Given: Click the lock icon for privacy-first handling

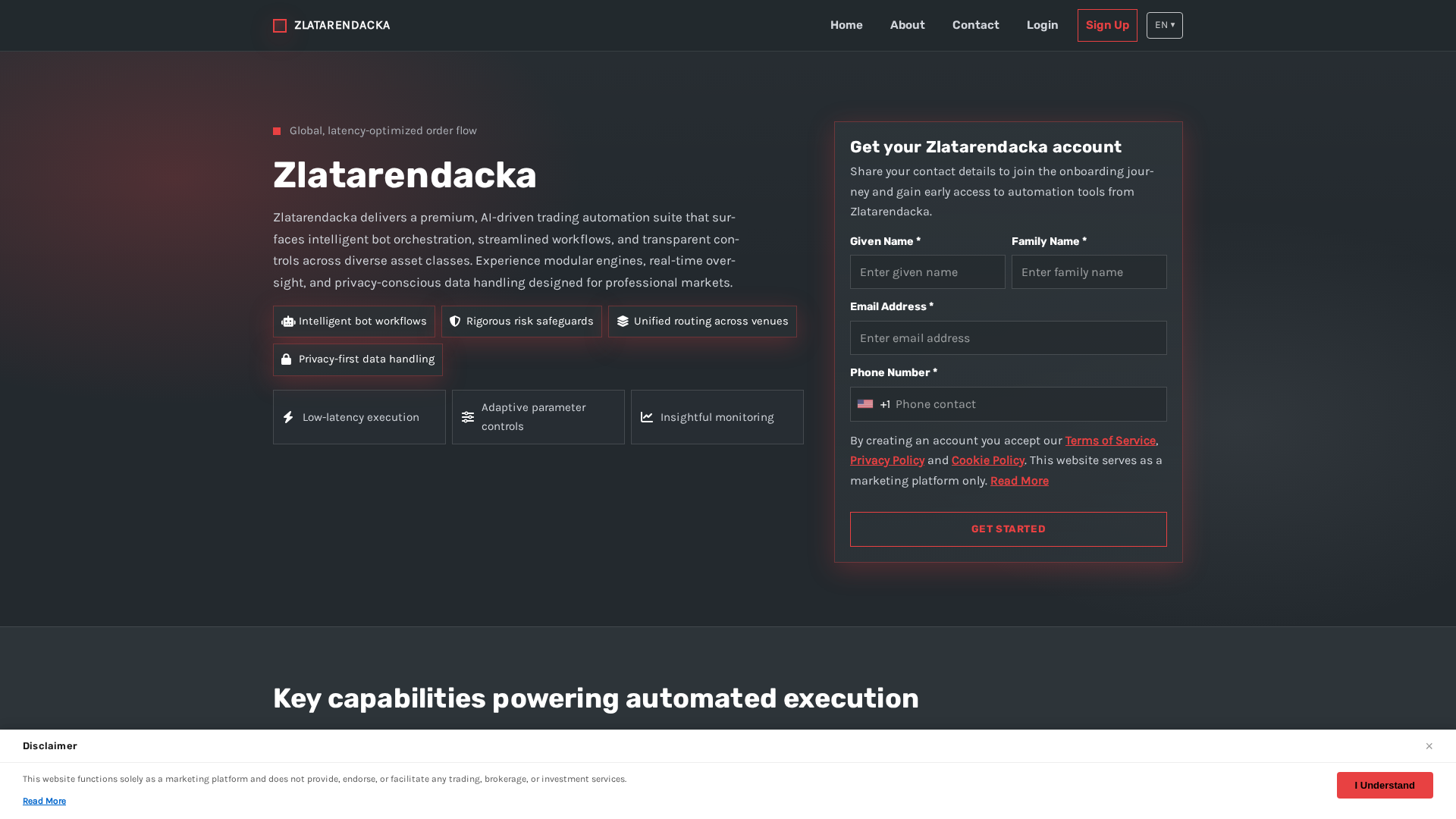Looking at the screenshot, I should click(287, 359).
